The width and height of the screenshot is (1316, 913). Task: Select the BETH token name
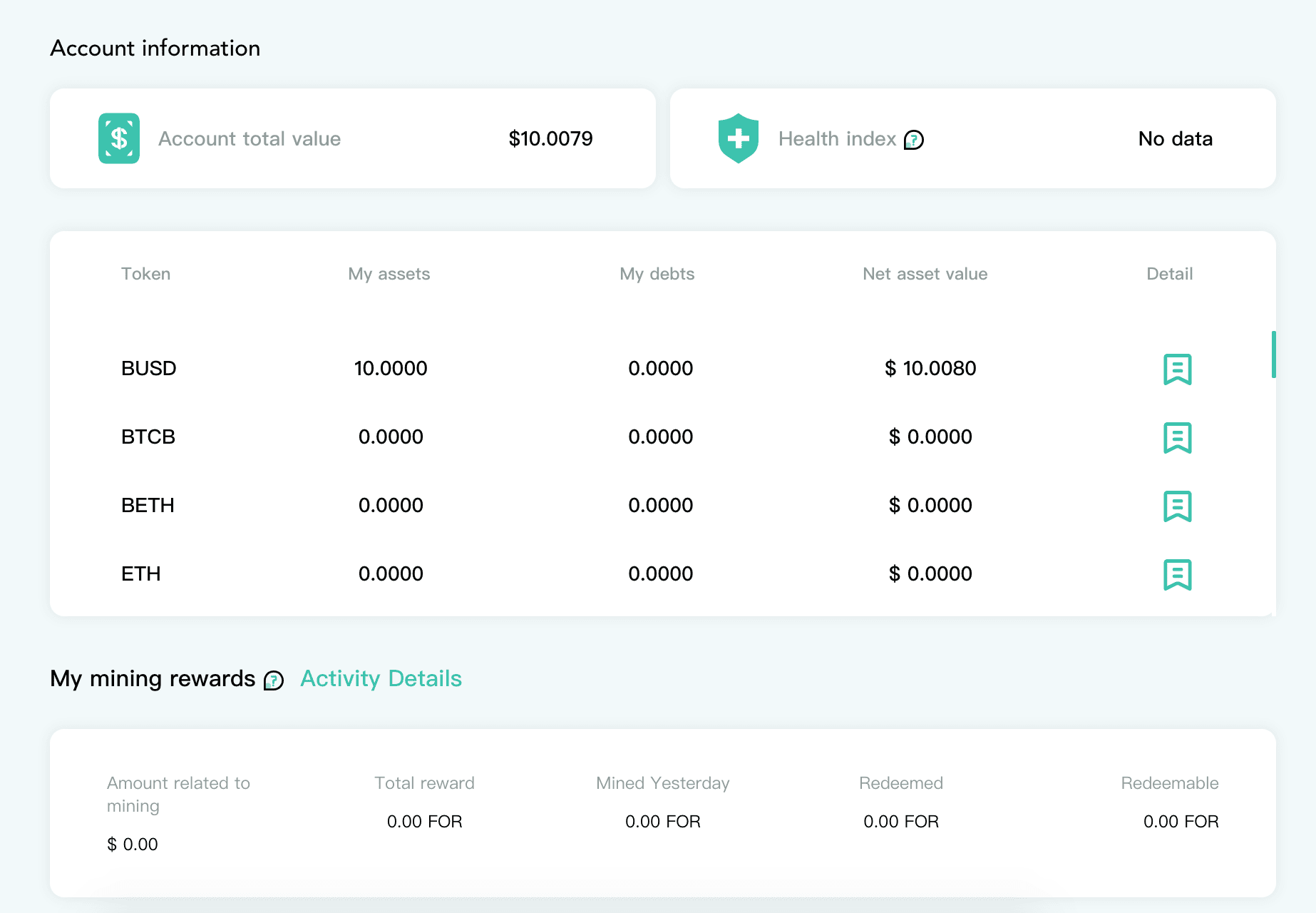(x=148, y=505)
